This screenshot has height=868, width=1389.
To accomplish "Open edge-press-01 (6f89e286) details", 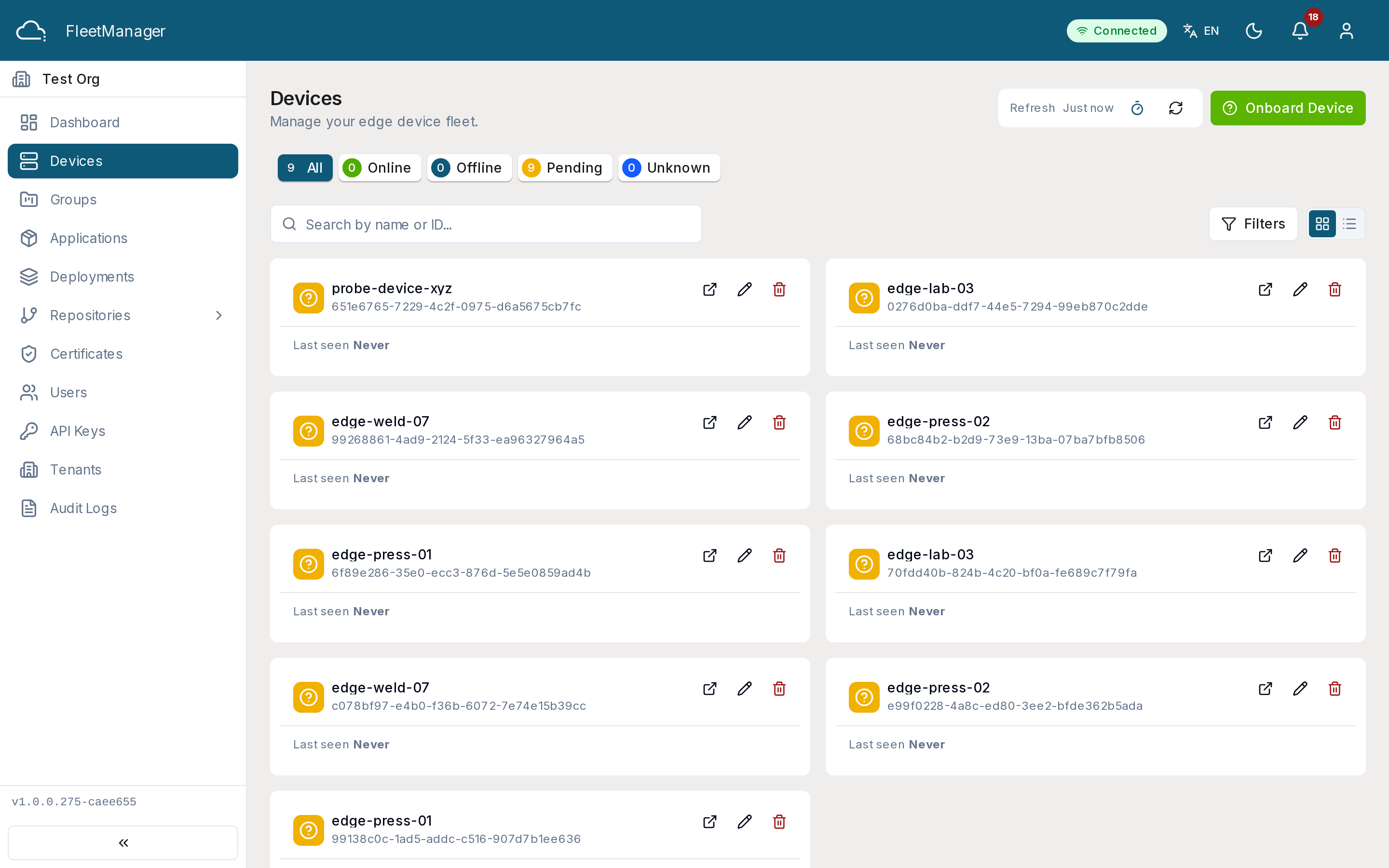I will tap(709, 556).
